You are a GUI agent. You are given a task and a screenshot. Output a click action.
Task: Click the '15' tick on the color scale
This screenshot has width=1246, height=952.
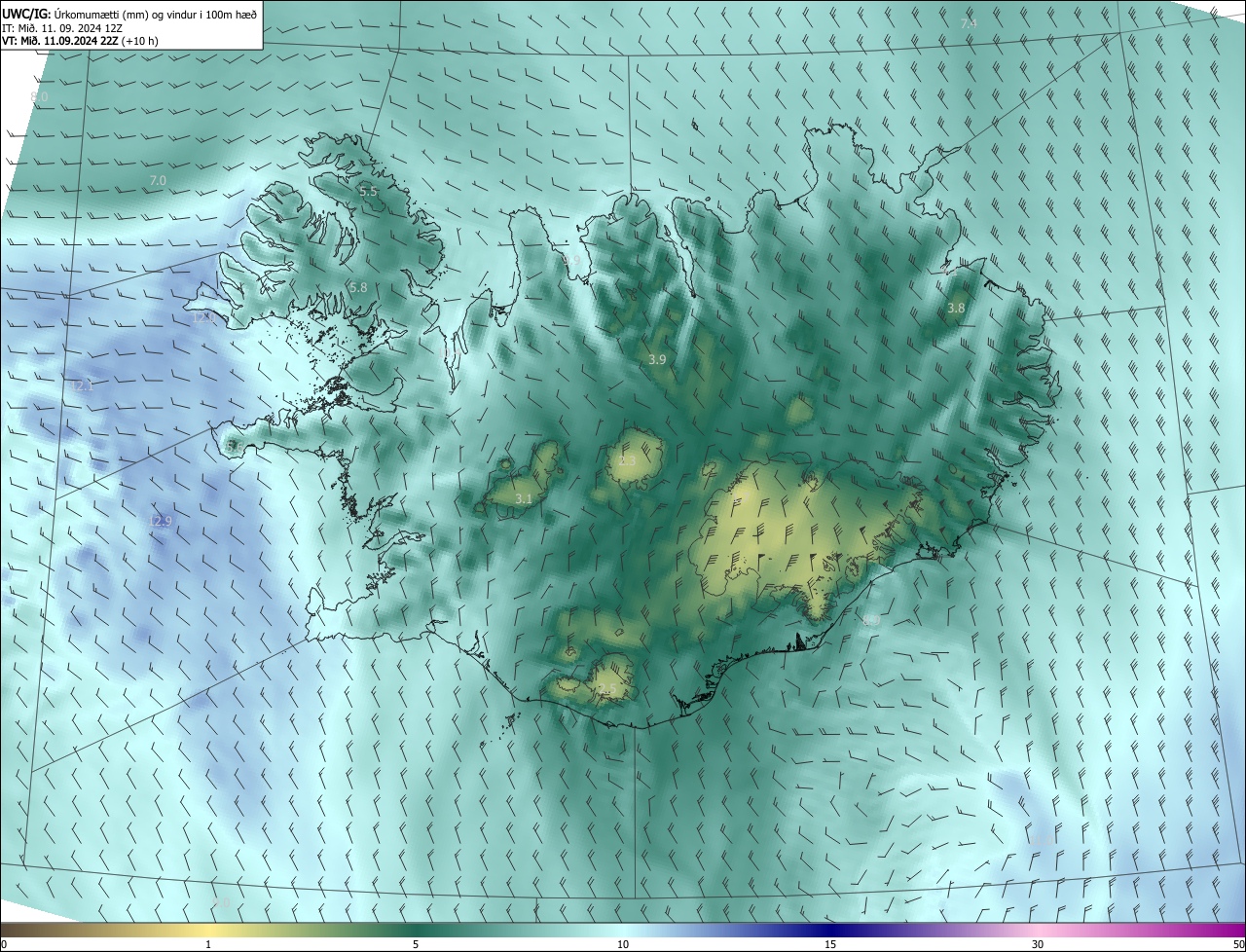pos(830,944)
